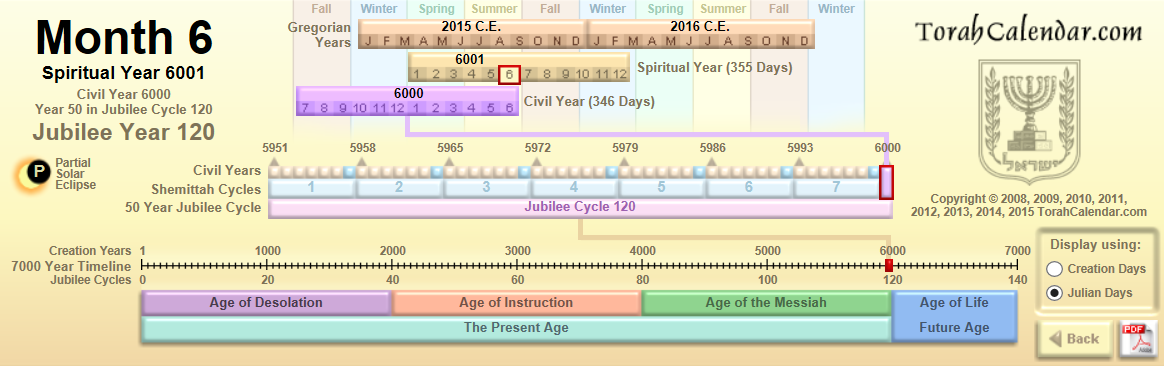Click the triangle marker under year 5993
The image size is (1164, 366).
(x=800, y=161)
